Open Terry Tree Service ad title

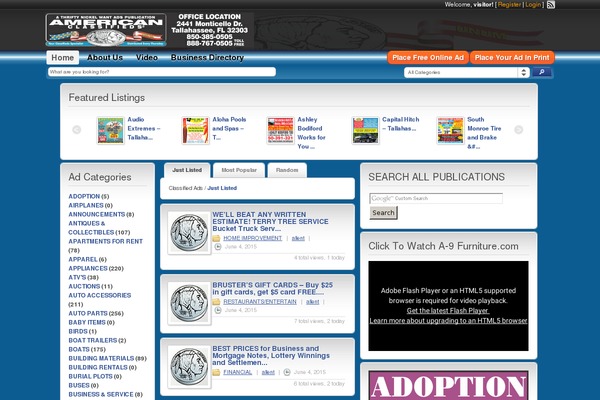pos(270,222)
